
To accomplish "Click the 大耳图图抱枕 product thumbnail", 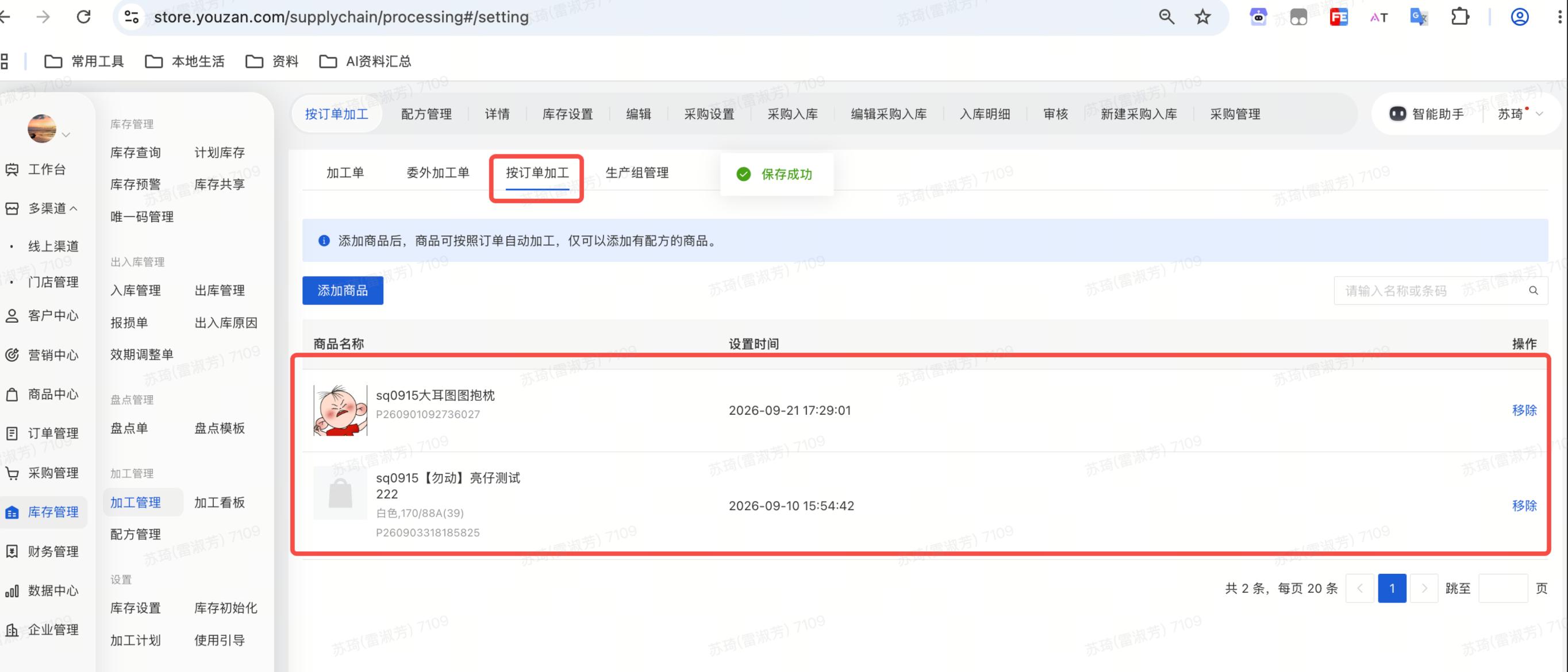I will 340,410.
